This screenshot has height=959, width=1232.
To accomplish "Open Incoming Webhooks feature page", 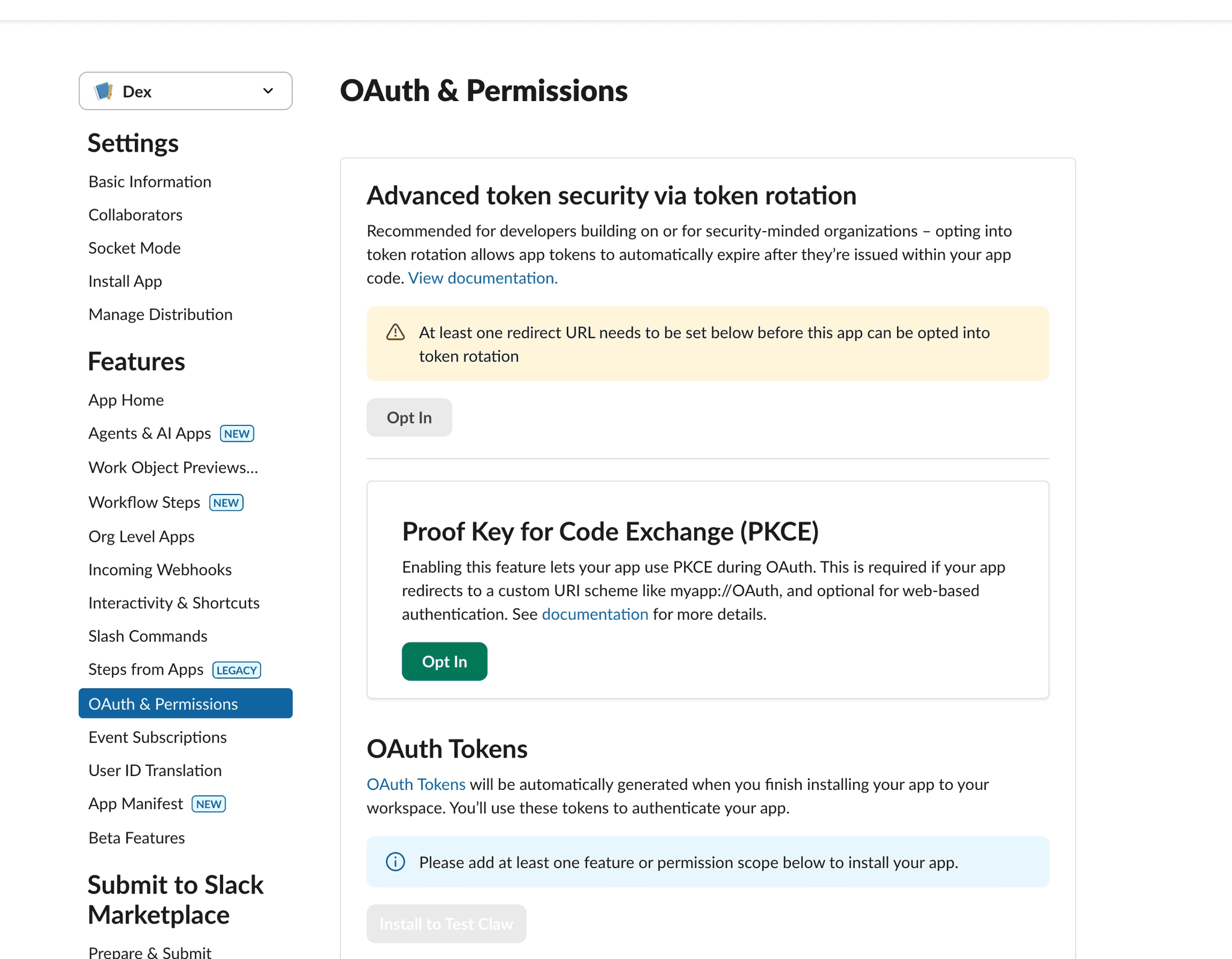I will 160,570.
